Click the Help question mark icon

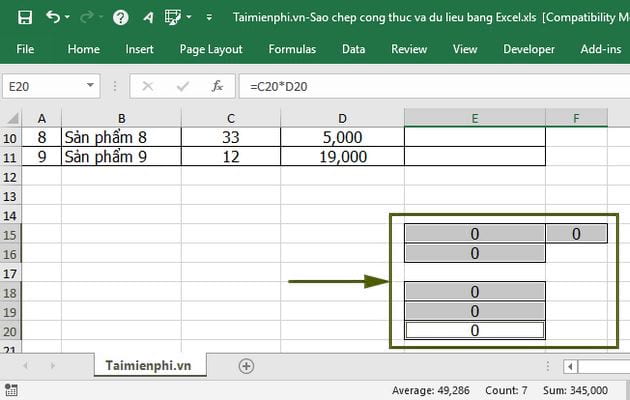(x=121, y=17)
